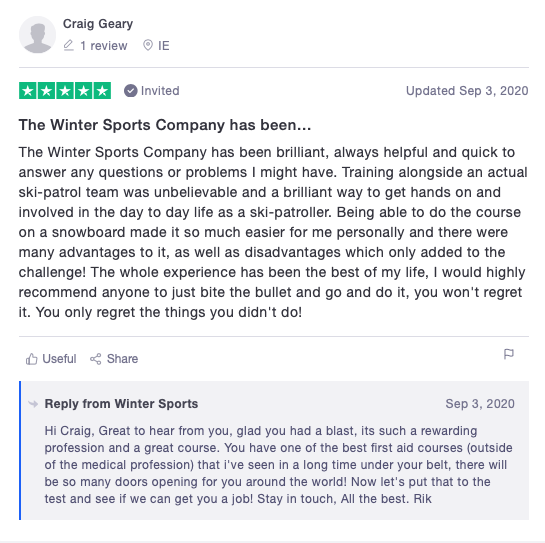
Task: Mark the review as Useful
Action: point(51,359)
